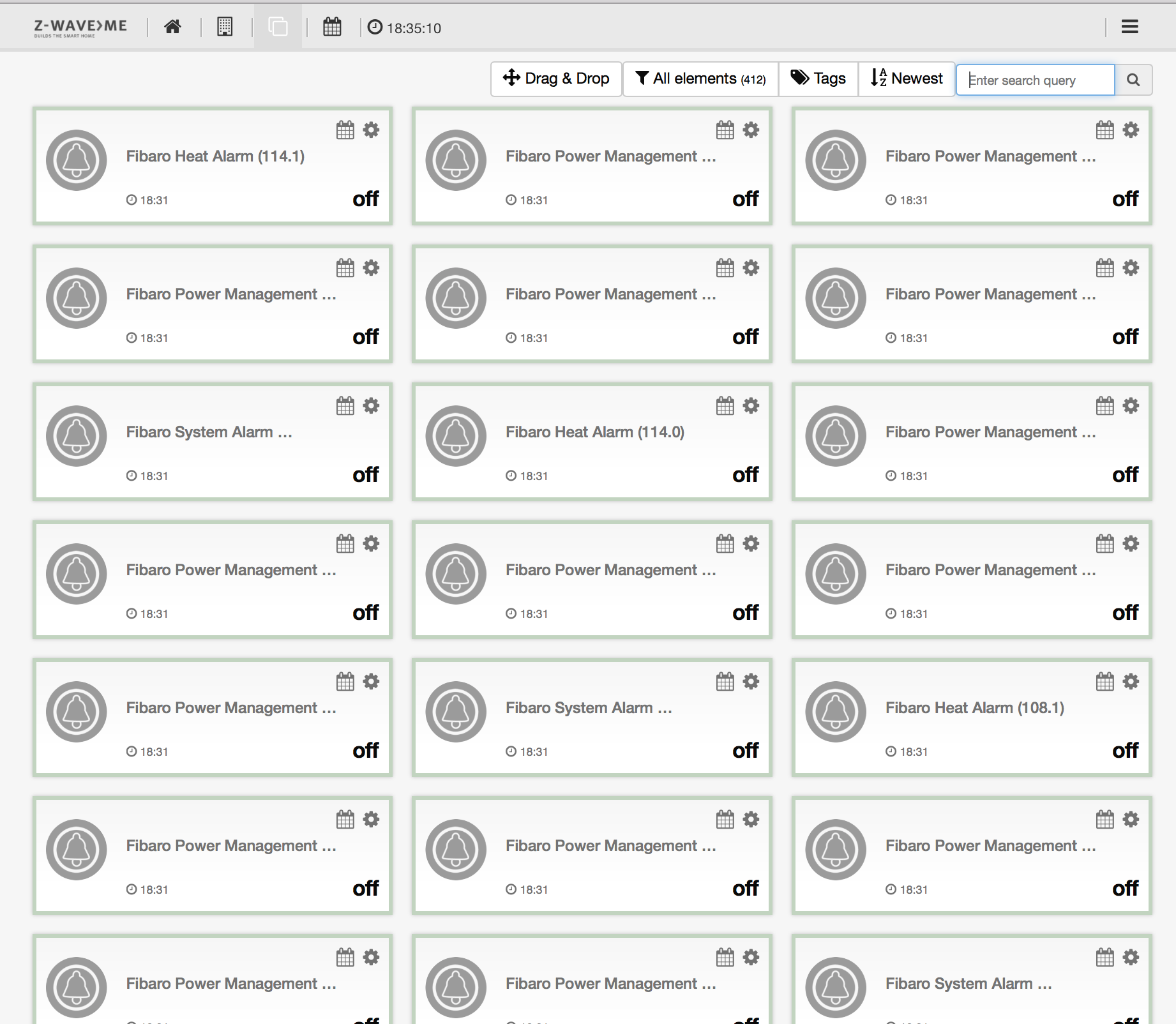The height and width of the screenshot is (1024, 1176).
Task: Click off status of Fibaro Heat Alarm (114.1)
Action: [x=365, y=199]
